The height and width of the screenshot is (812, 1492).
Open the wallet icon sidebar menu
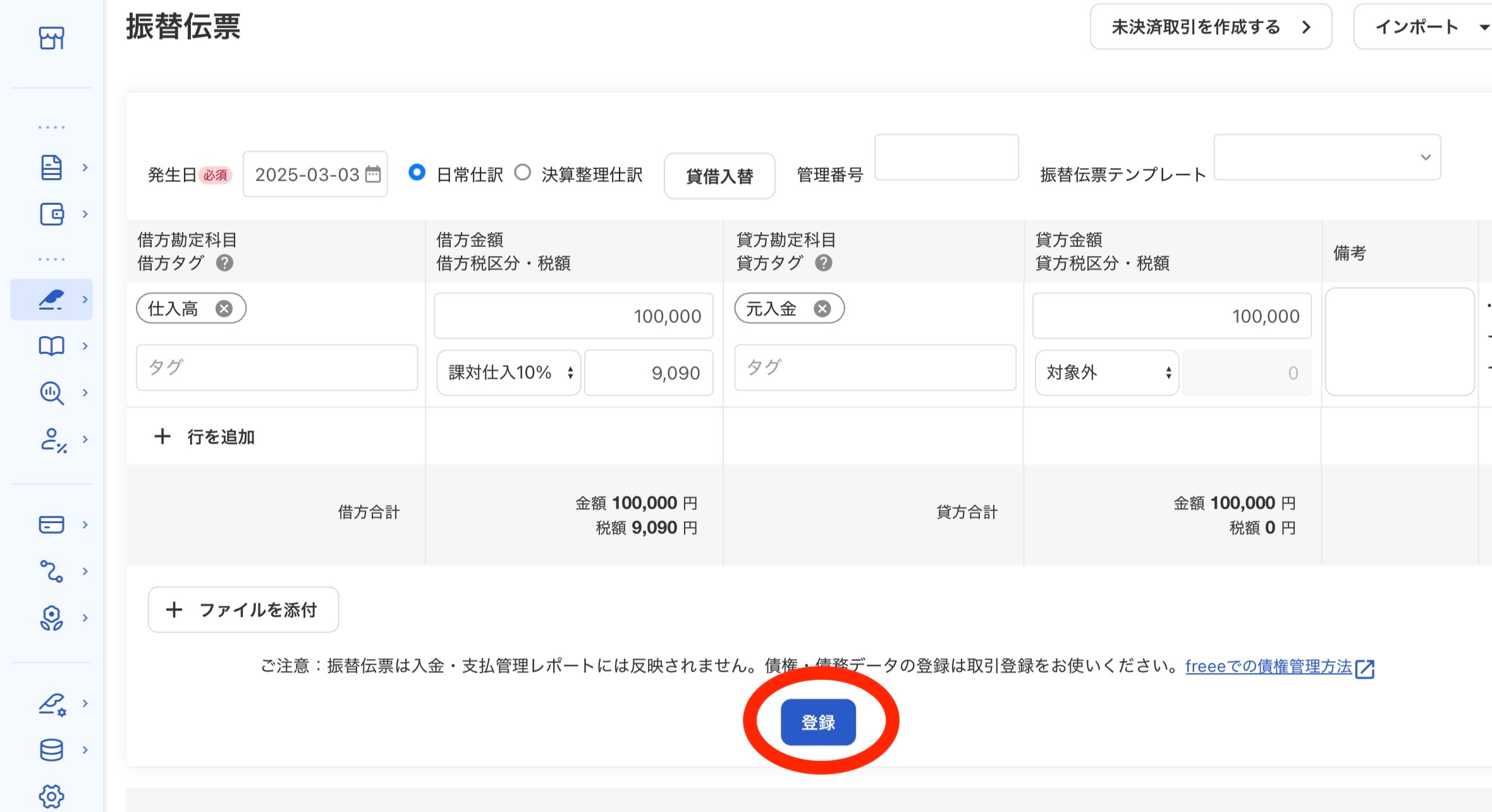click(51, 214)
